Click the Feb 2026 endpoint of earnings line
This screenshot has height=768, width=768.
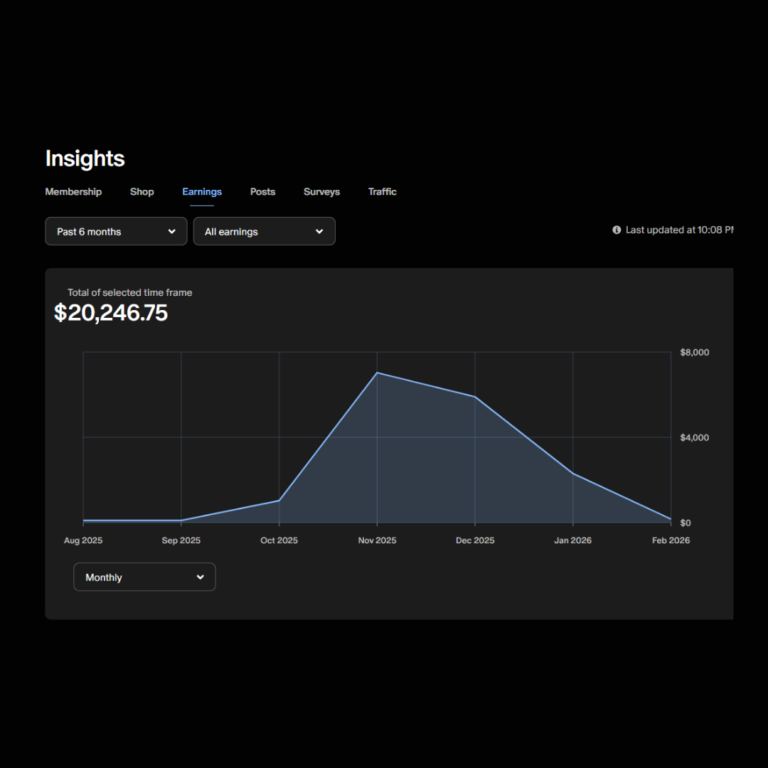[x=670, y=519]
